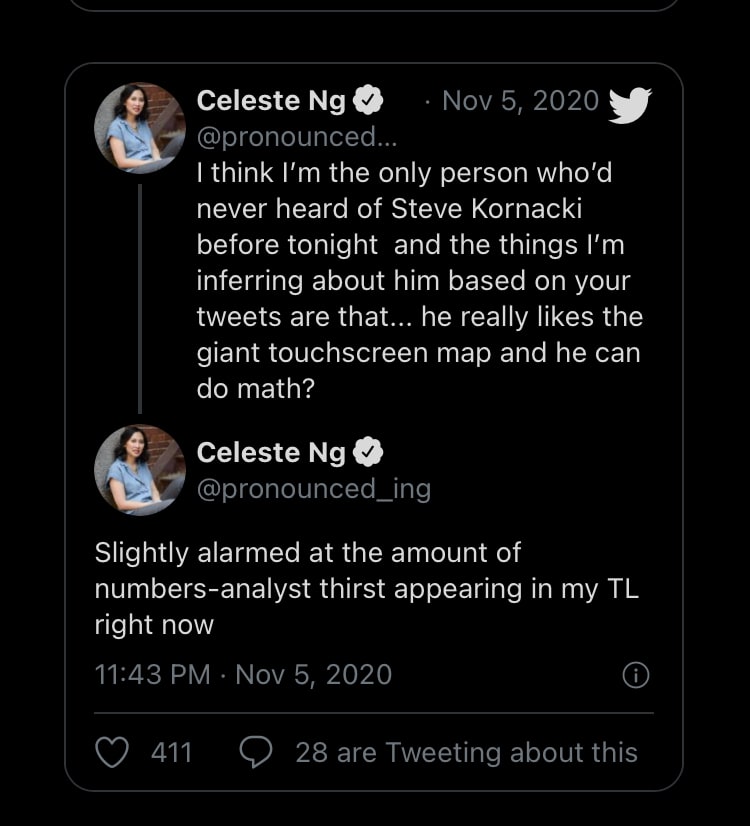Open the lower Celeste Ng profile photo

pyautogui.click(x=140, y=470)
